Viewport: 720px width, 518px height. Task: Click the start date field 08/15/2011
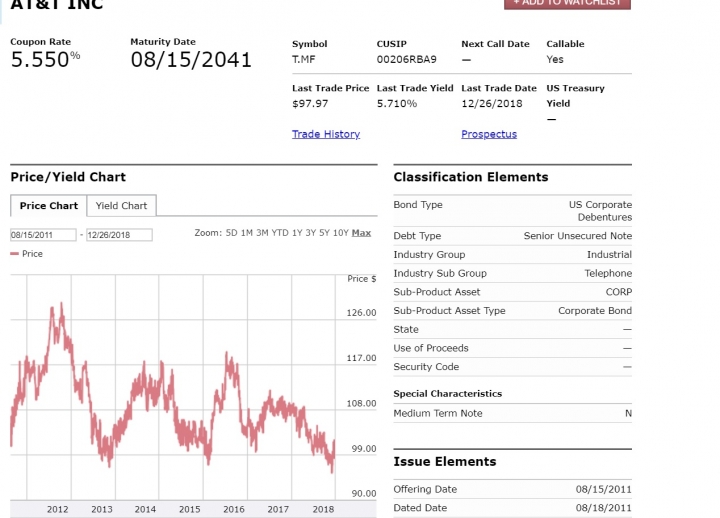point(43,235)
